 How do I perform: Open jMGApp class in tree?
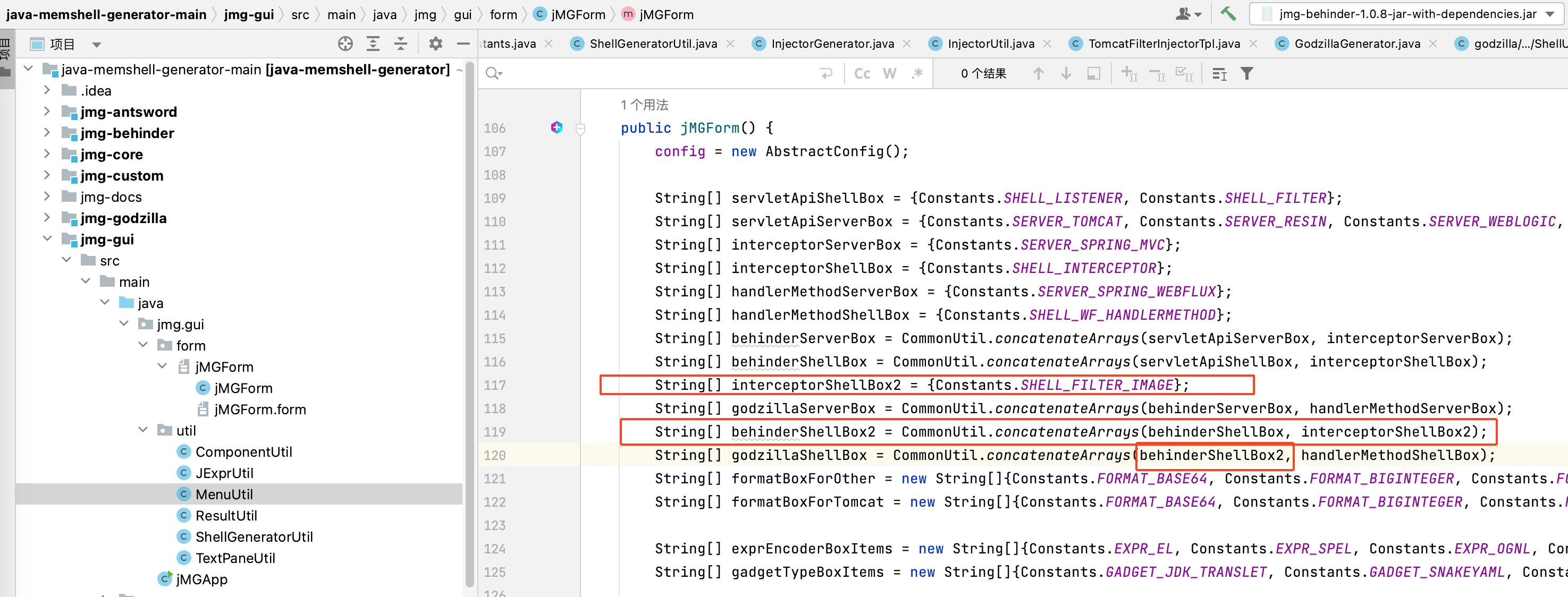click(x=201, y=579)
